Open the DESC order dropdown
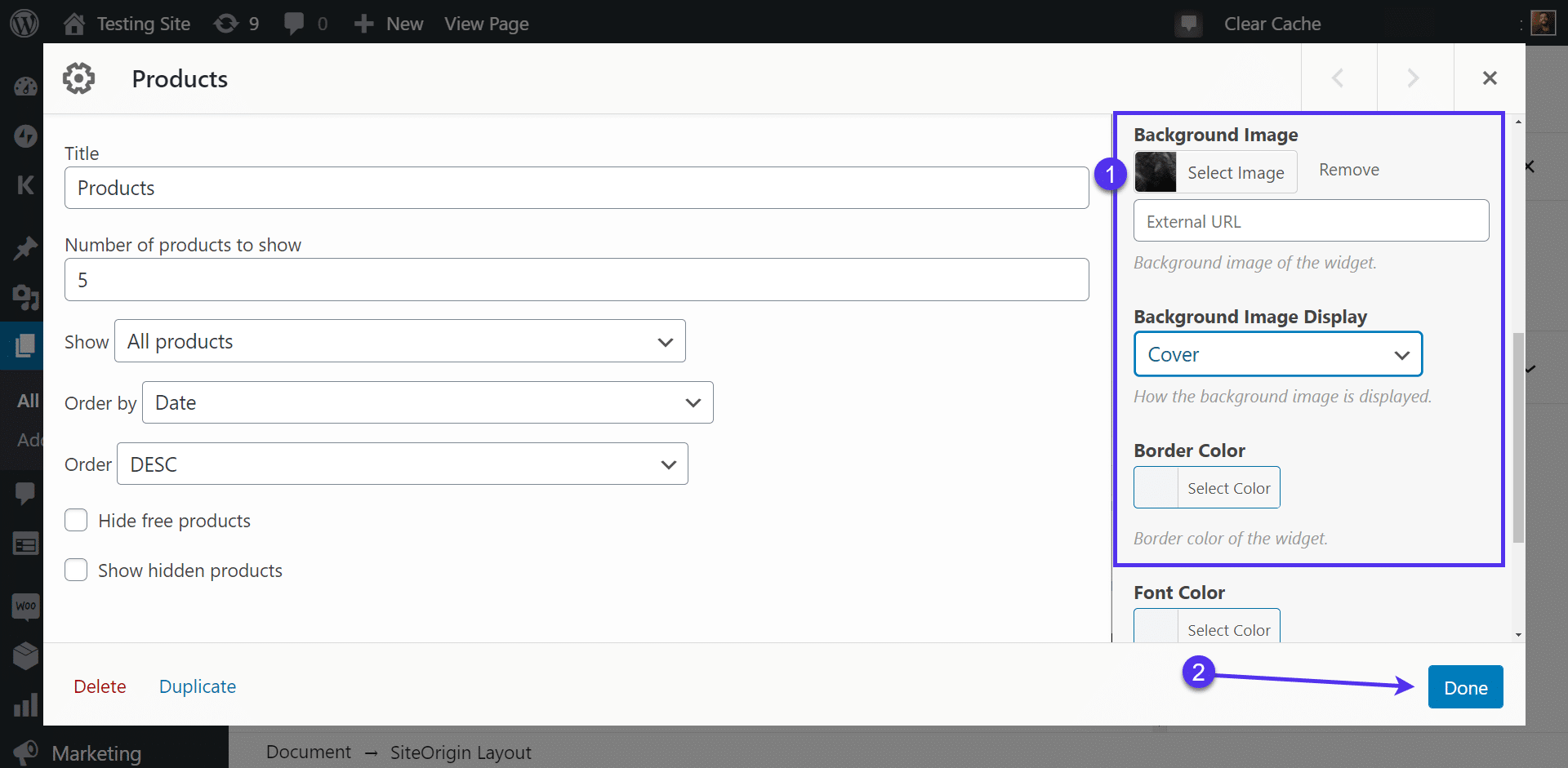Viewport: 1568px width, 768px height. point(403,464)
